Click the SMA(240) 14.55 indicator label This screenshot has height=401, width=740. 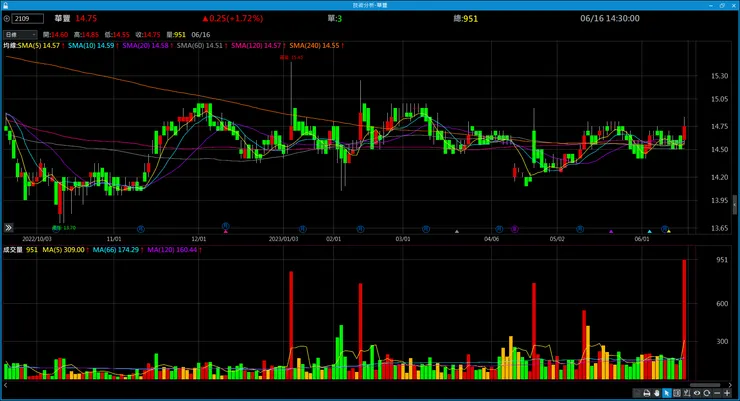314,46
